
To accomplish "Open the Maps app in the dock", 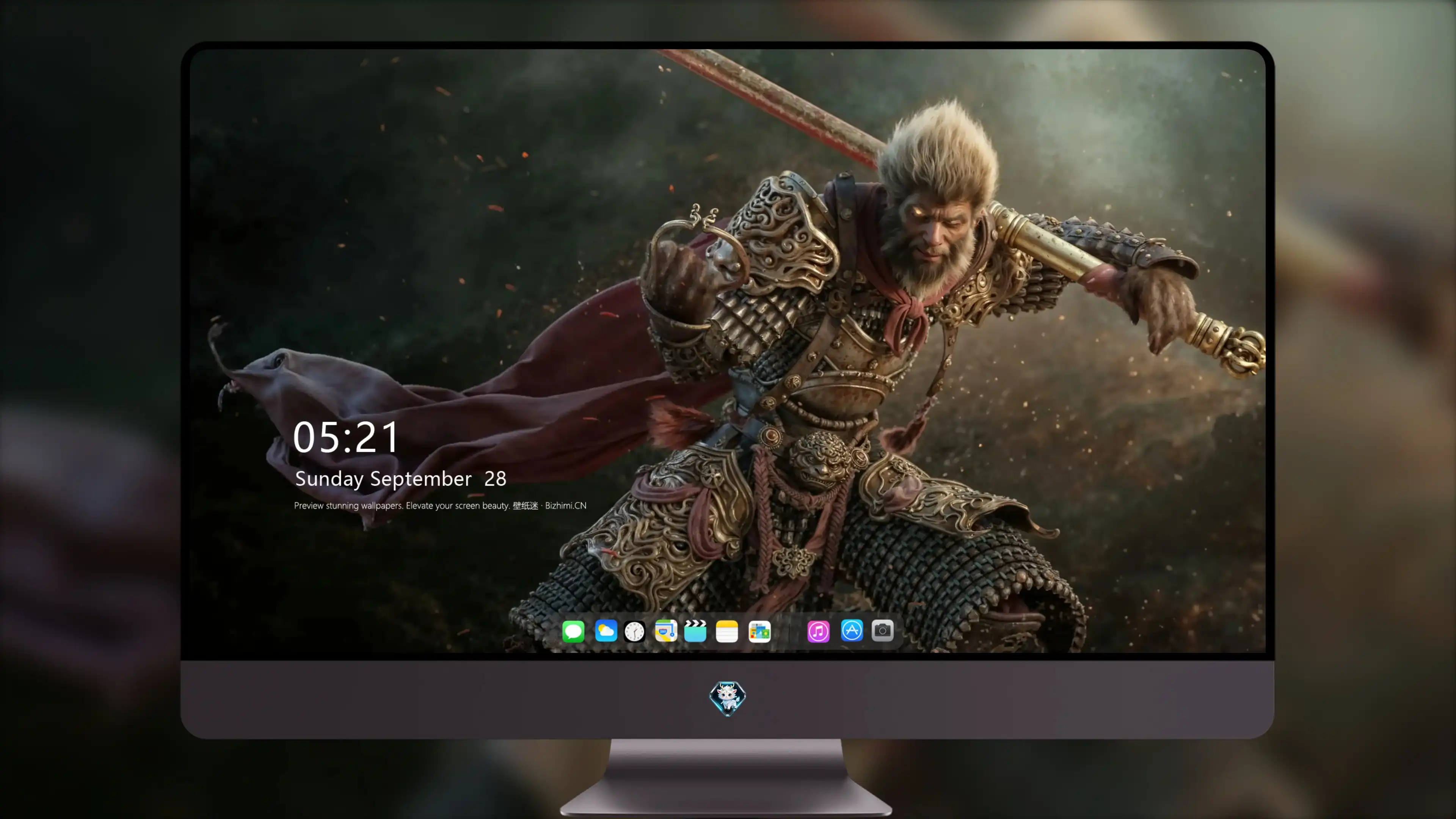I will 666,631.
